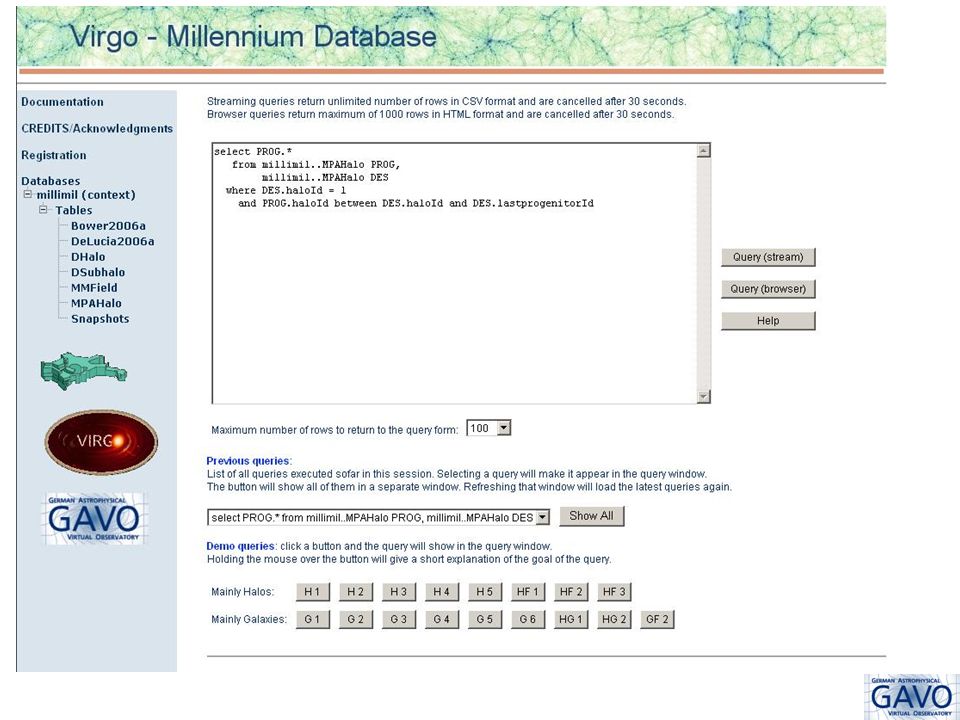The height and width of the screenshot is (720, 960).
Task: Click the Help button
Action: pyautogui.click(x=768, y=321)
